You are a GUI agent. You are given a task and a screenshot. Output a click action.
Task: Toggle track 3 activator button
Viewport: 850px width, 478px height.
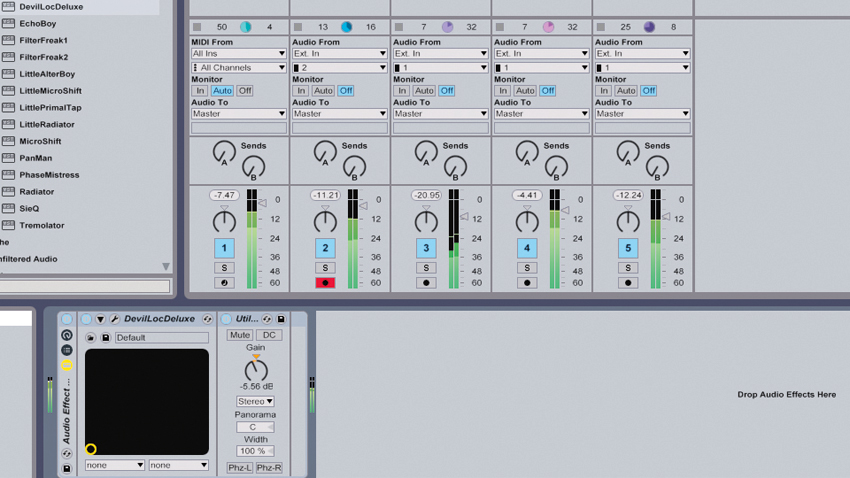click(426, 248)
